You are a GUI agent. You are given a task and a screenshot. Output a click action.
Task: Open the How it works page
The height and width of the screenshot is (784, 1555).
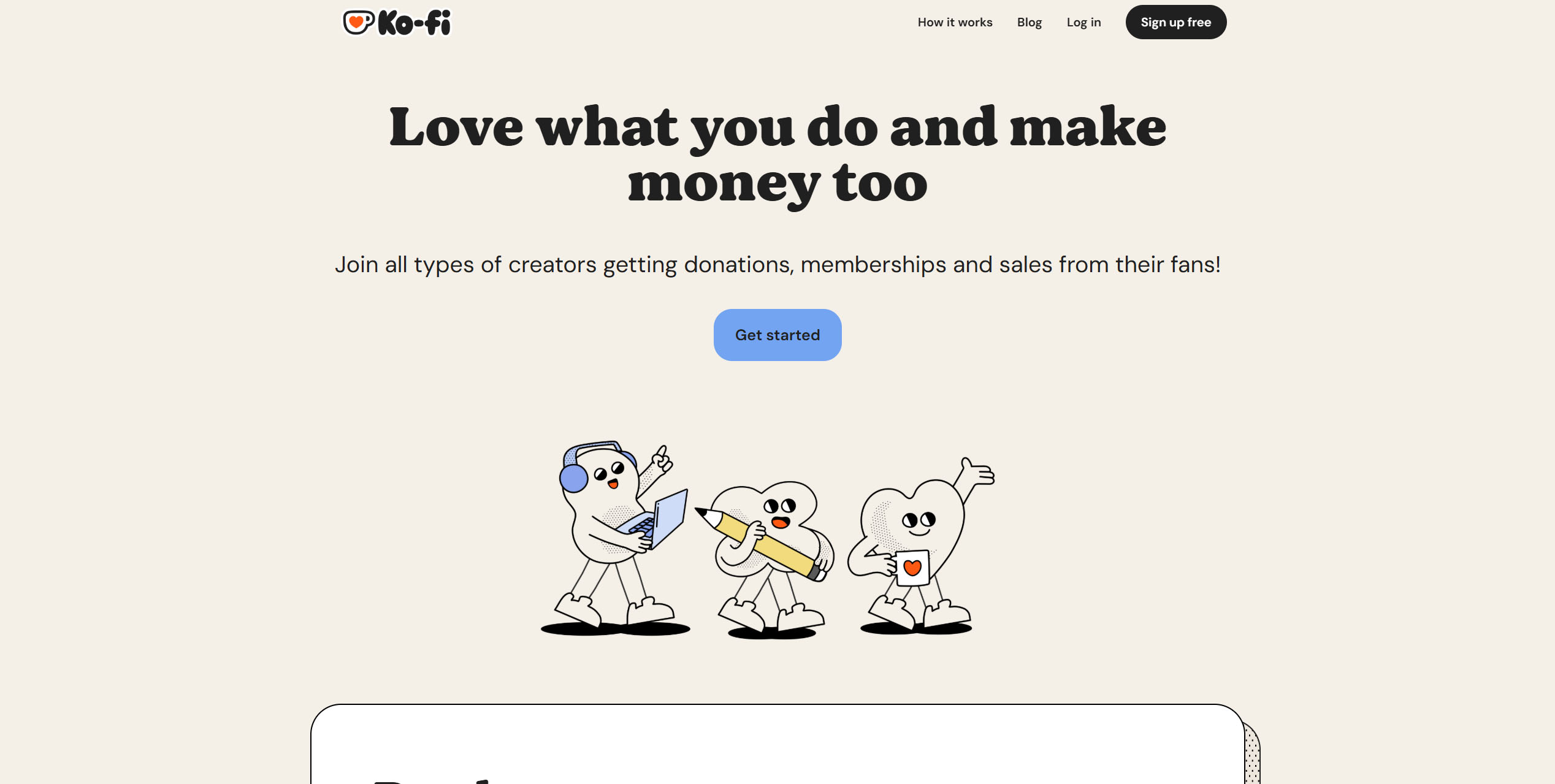pyautogui.click(x=955, y=22)
